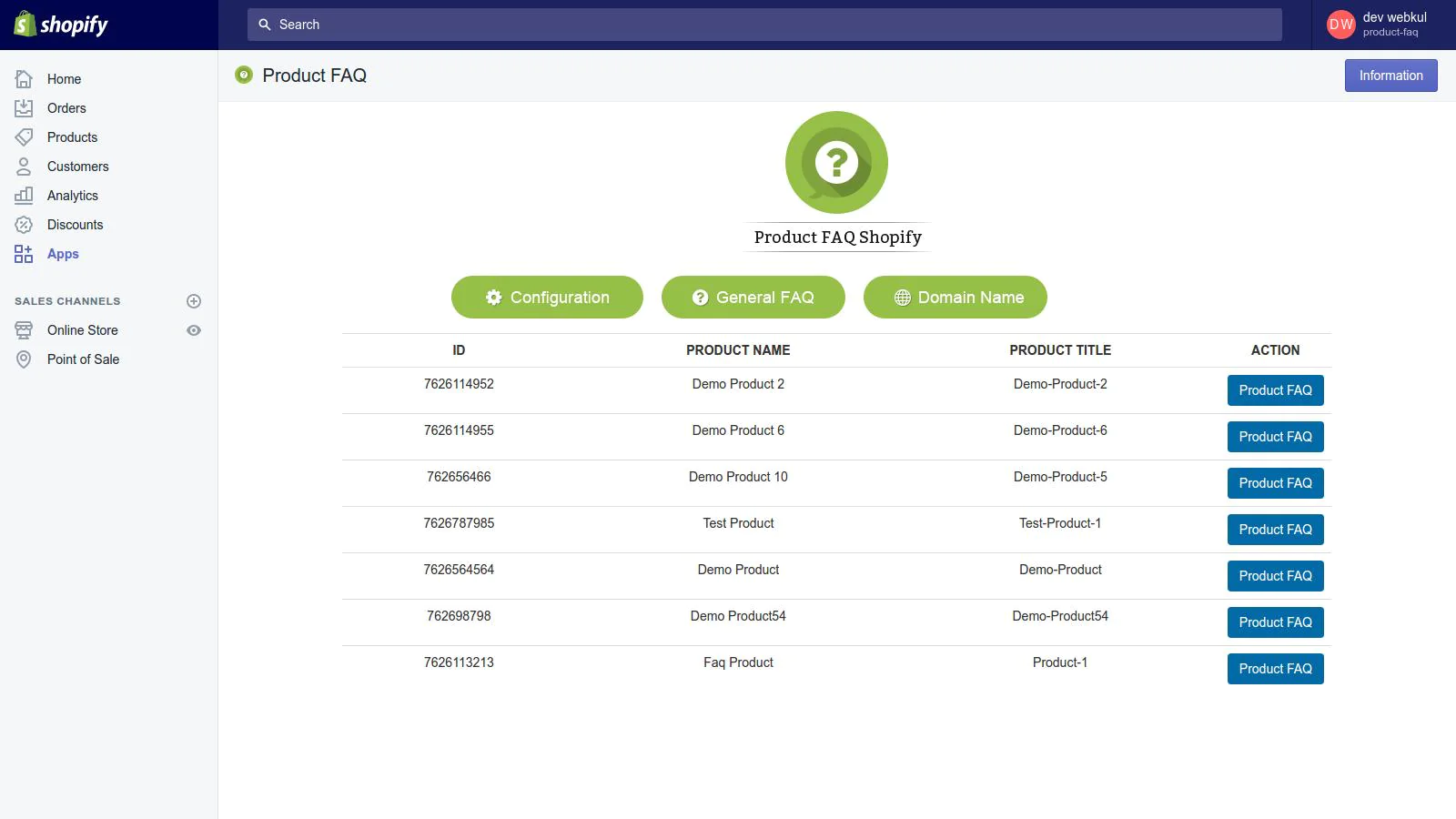Click the Home sidebar icon
This screenshot has width=1456, height=819.
click(x=24, y=79)
